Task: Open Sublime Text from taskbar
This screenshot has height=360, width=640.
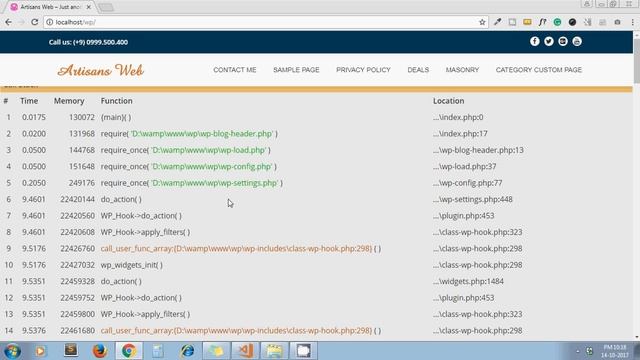Action: pos(71,351)
